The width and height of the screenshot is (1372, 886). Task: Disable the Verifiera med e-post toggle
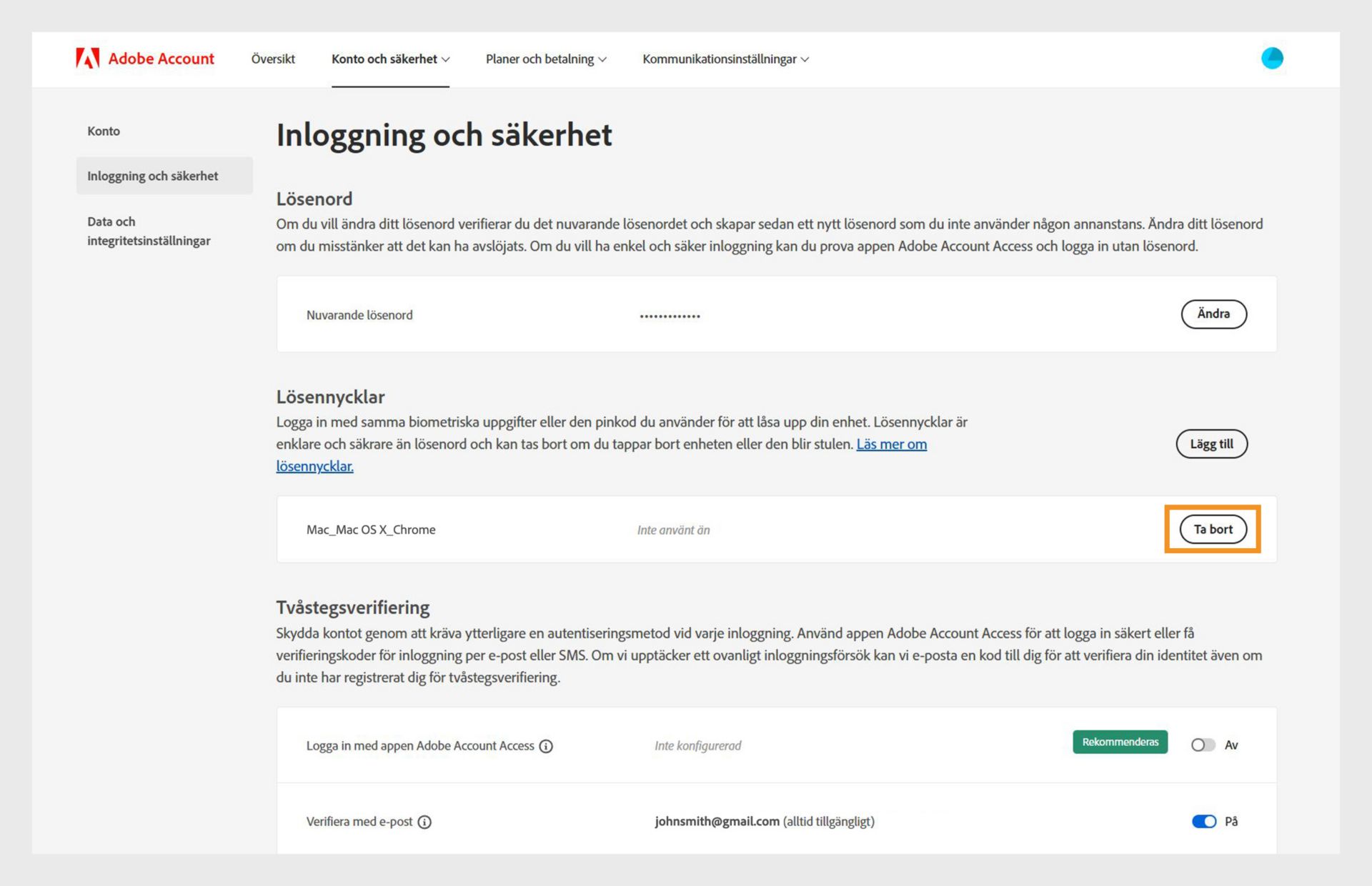coord(1203,821)
